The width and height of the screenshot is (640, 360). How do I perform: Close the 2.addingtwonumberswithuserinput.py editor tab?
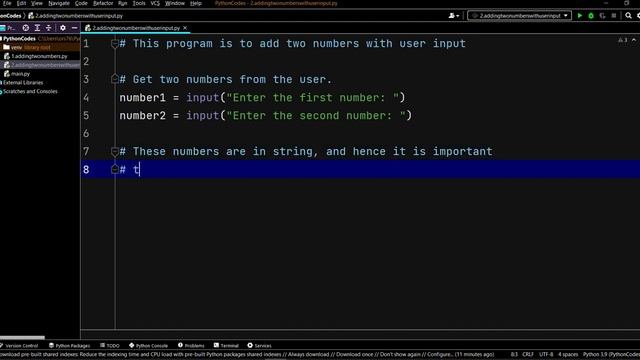185,28
